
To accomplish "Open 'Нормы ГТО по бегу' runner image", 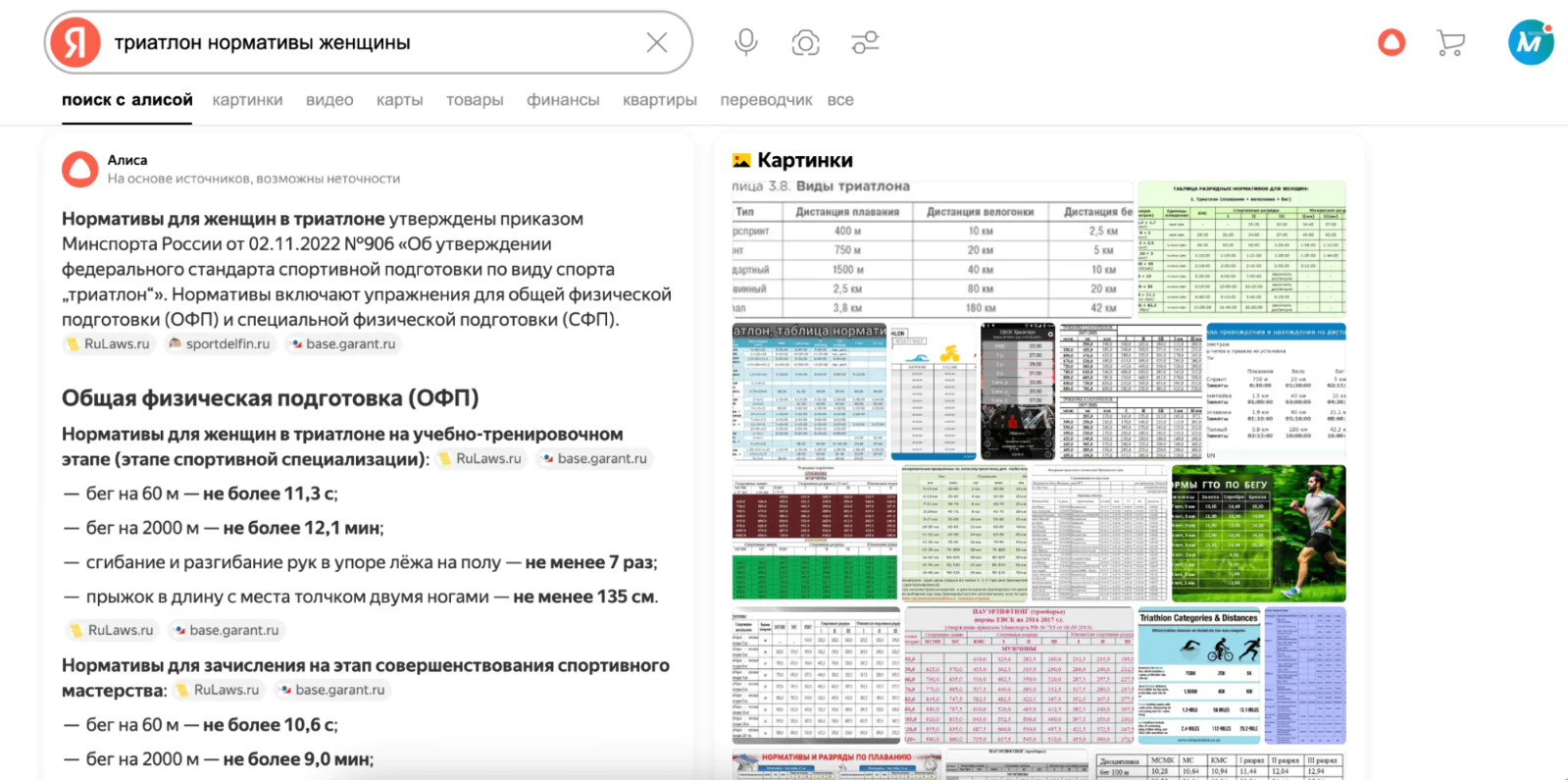I will [1258, 533].
